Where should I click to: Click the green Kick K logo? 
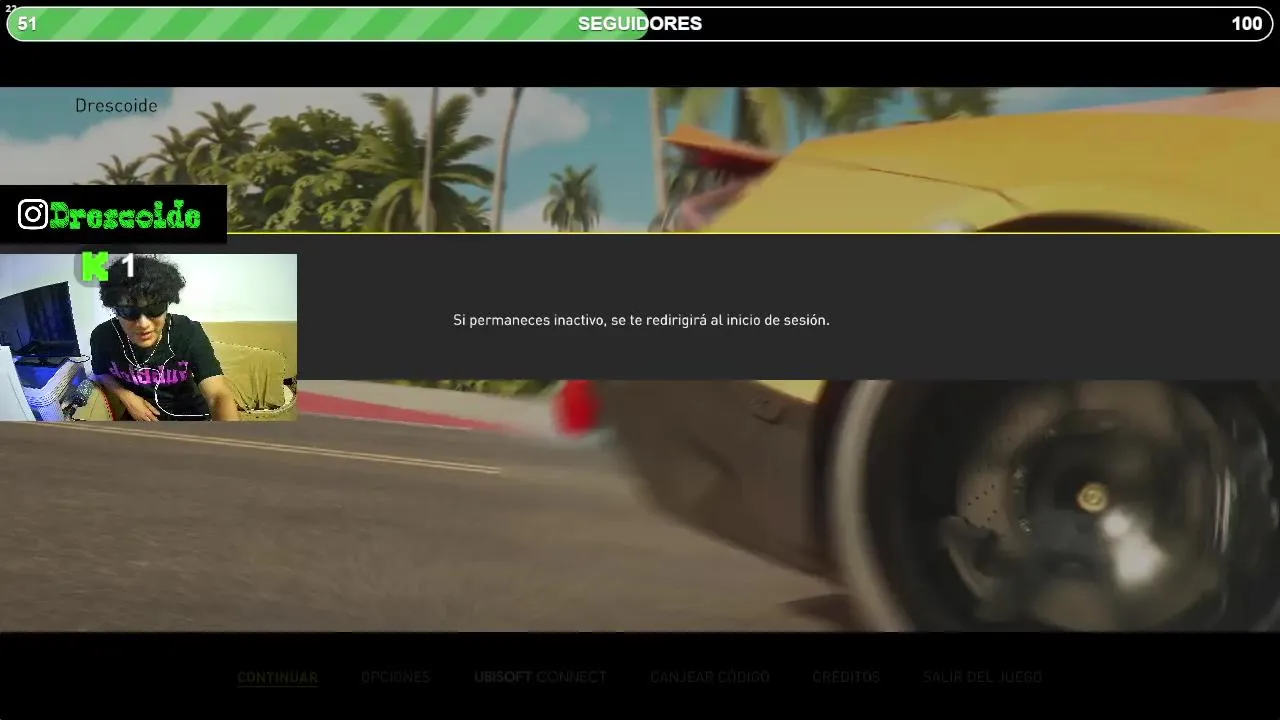coord(95,267)
